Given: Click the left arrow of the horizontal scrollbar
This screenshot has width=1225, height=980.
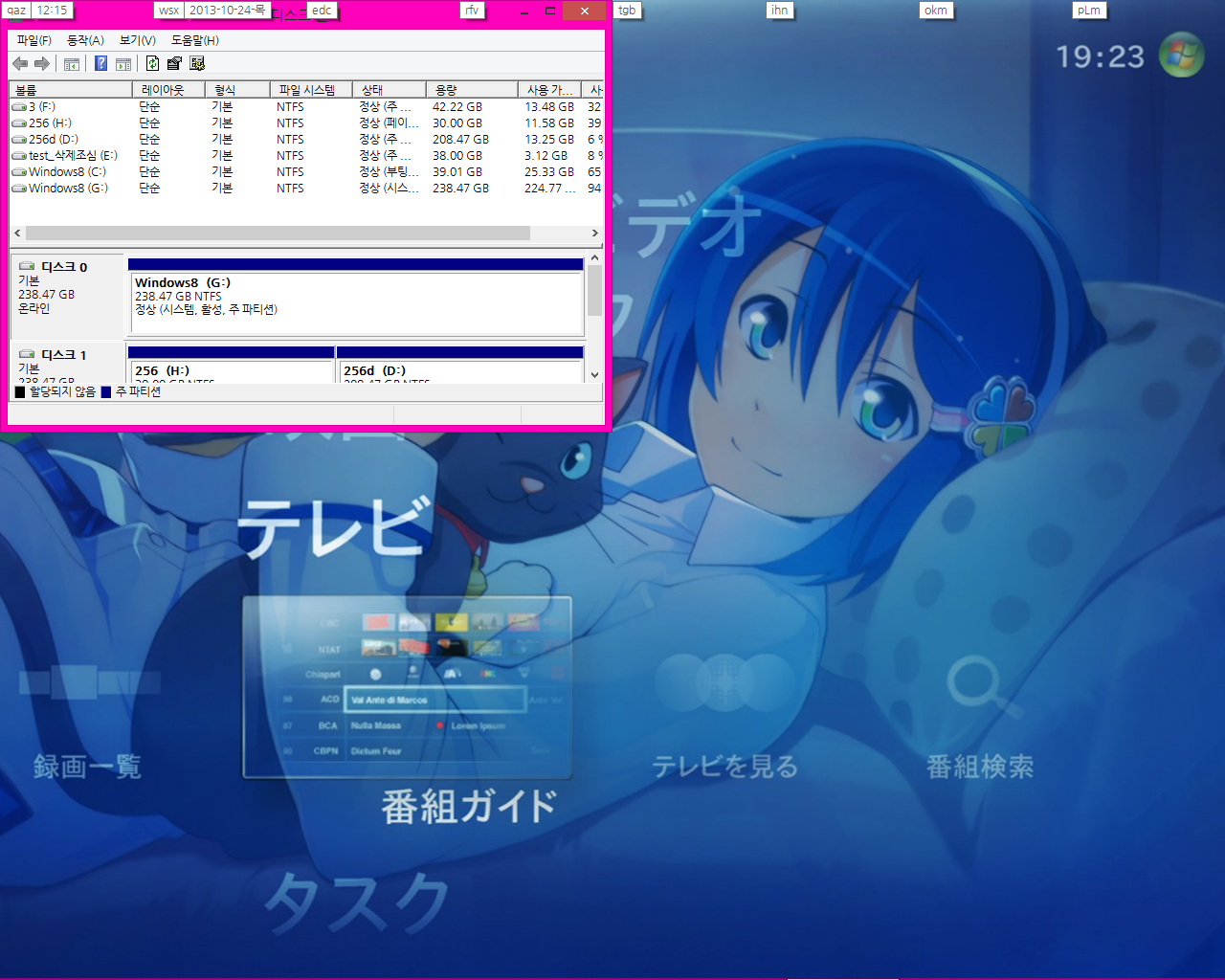Looking at the screenshot, I should (x=17, y=234).
